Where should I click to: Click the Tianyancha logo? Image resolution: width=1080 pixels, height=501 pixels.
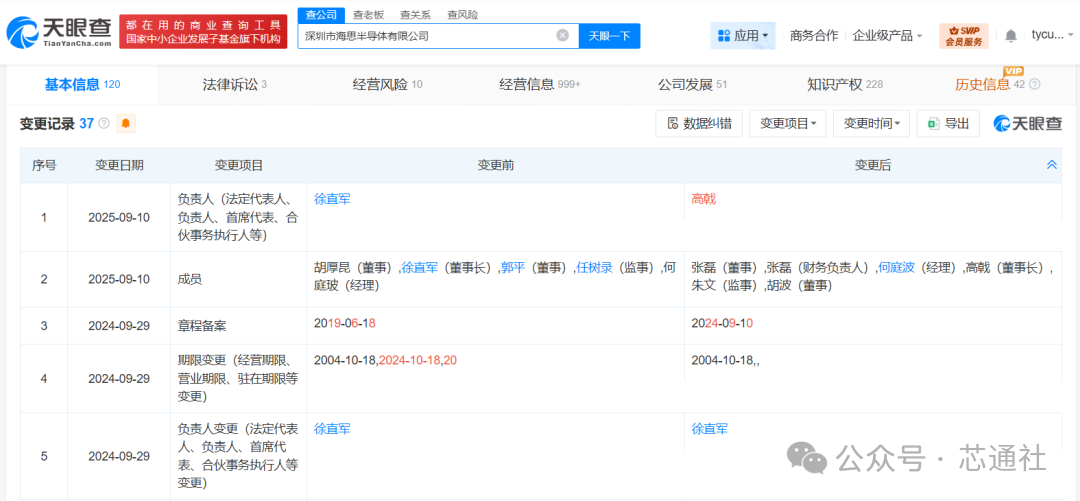(58, 32)
